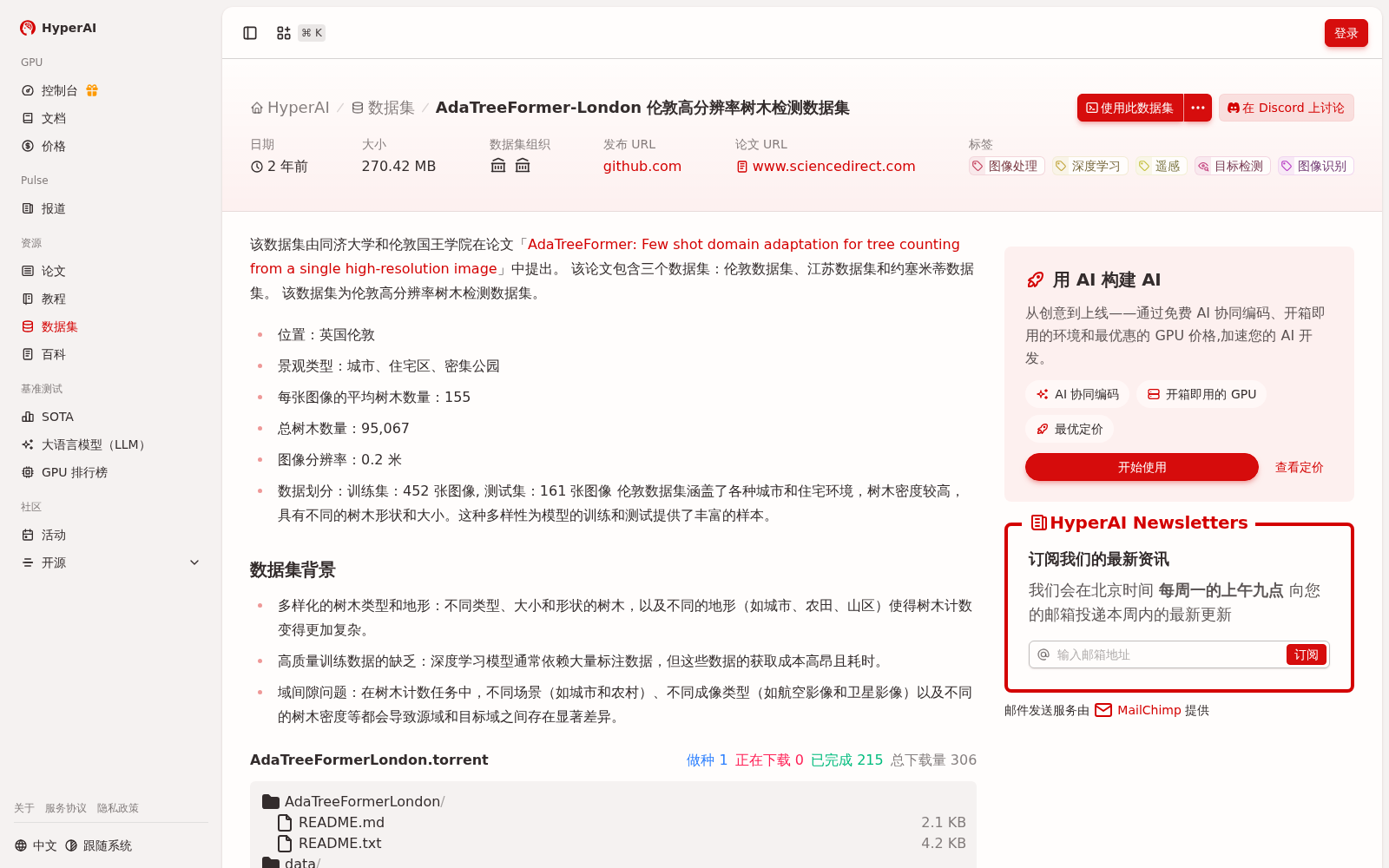This screenshot has height=868, width=1389.
Task: Open www.sciencedirect.com paper URL
Action: 826,166
